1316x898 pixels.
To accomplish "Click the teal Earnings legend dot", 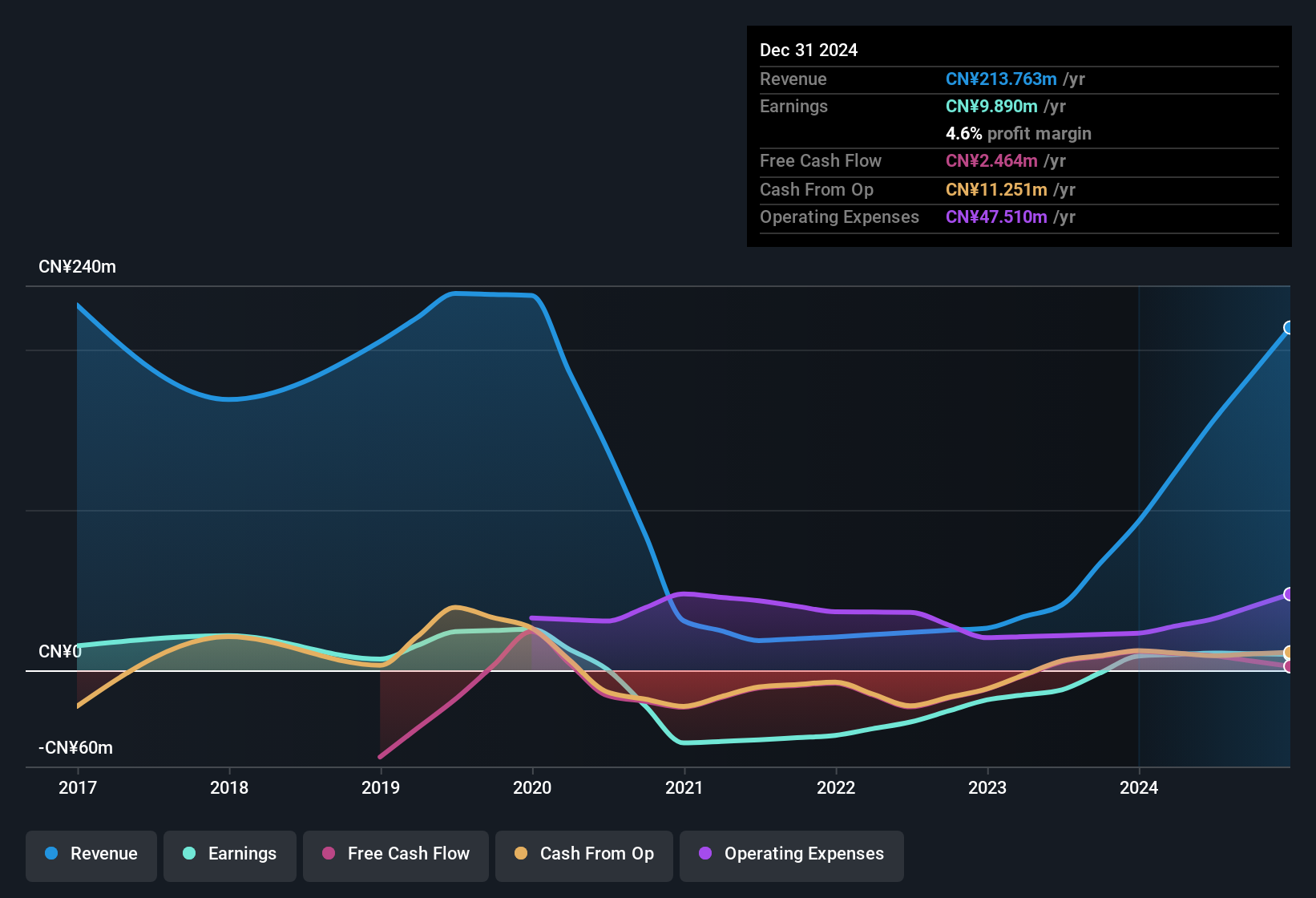I will 189,854.
